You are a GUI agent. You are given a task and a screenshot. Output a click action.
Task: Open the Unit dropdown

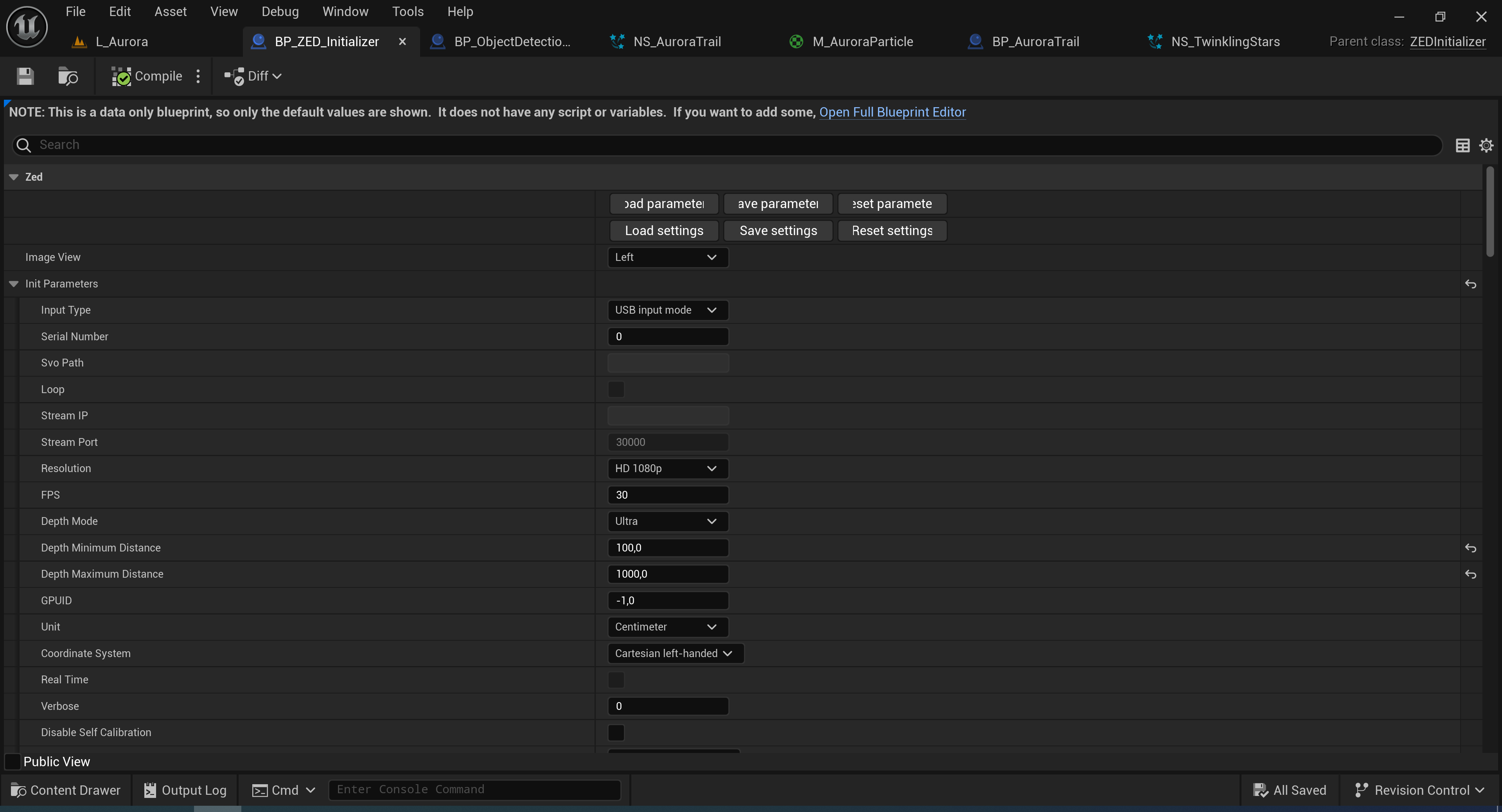(x=668, y=627)
